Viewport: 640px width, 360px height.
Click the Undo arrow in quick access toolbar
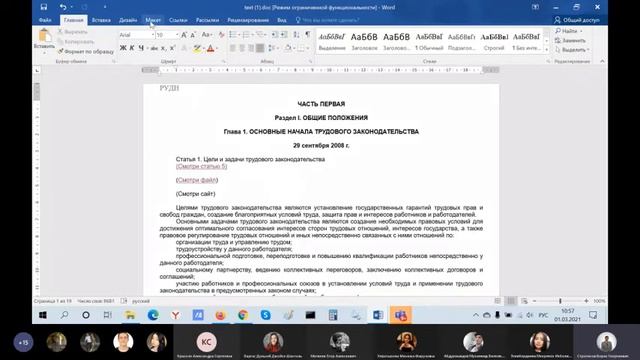(x=63, y=7)
